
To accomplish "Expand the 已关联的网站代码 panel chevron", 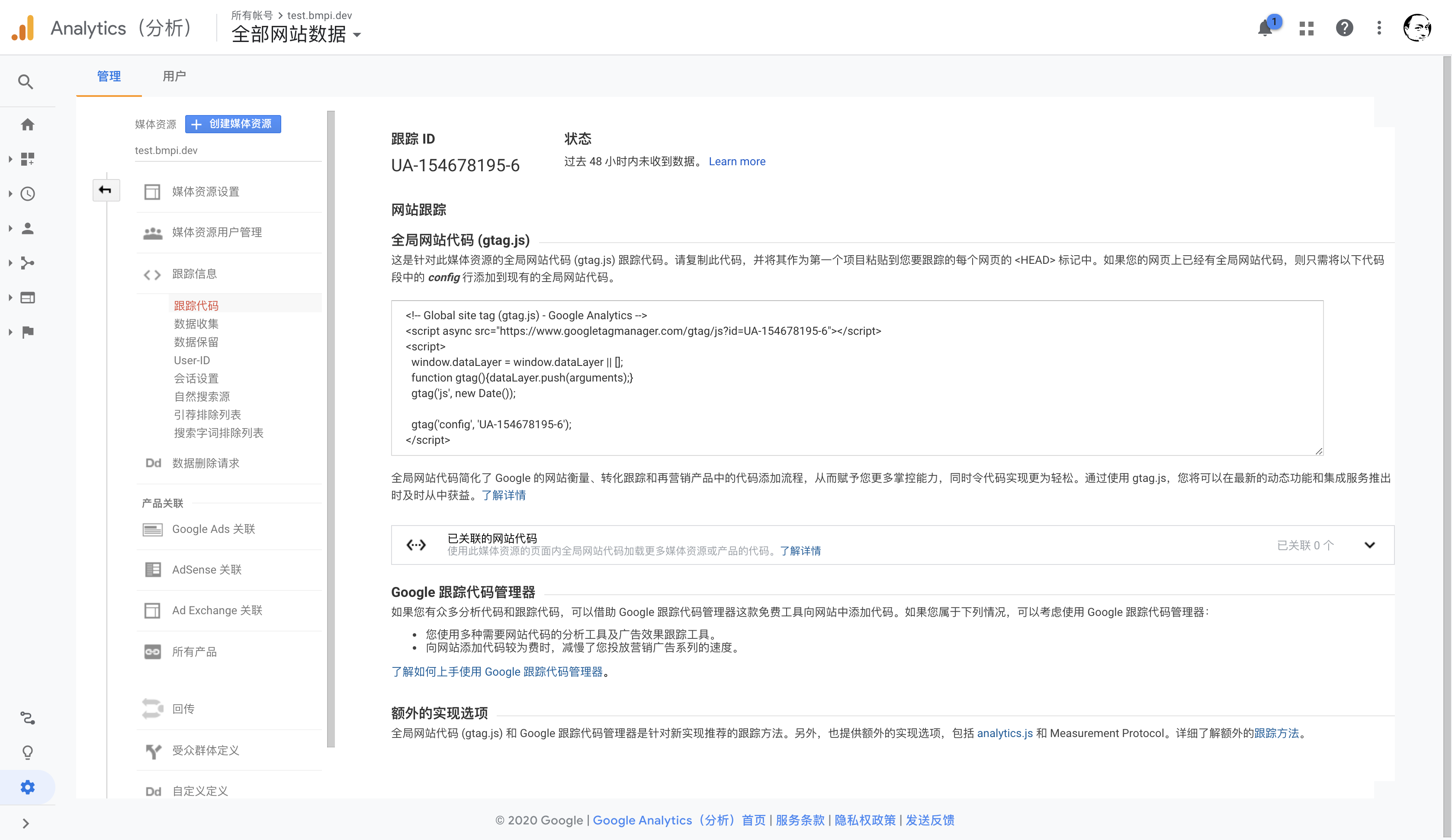I will (1370, 545).
